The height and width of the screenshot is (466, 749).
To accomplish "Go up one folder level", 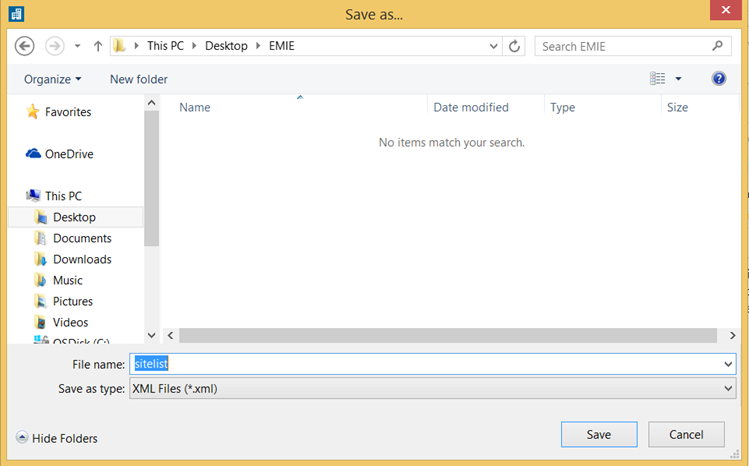I will (x=98, y=46).
